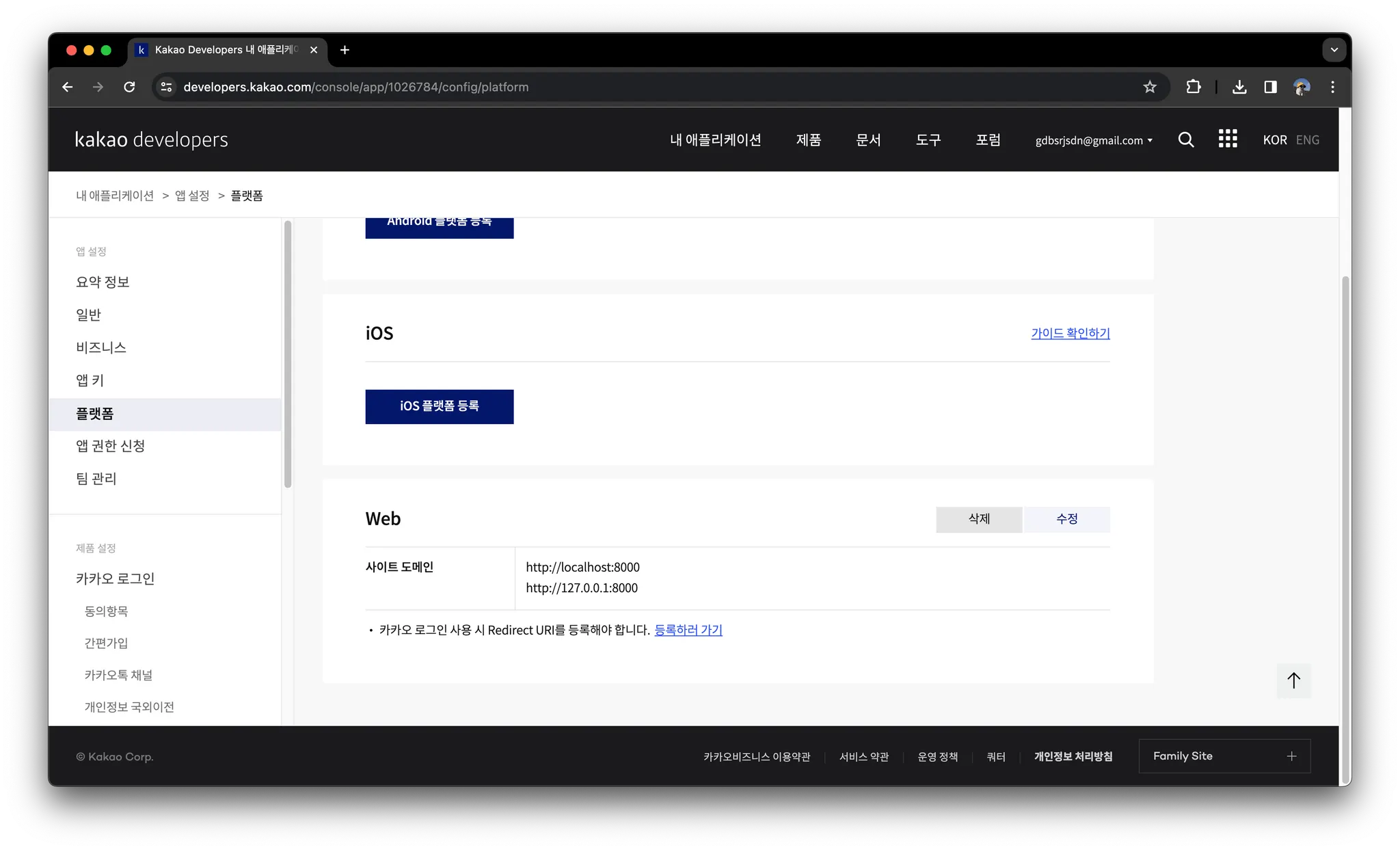
Task: Switch language to ENG
Action: (x=1307, y=140)
